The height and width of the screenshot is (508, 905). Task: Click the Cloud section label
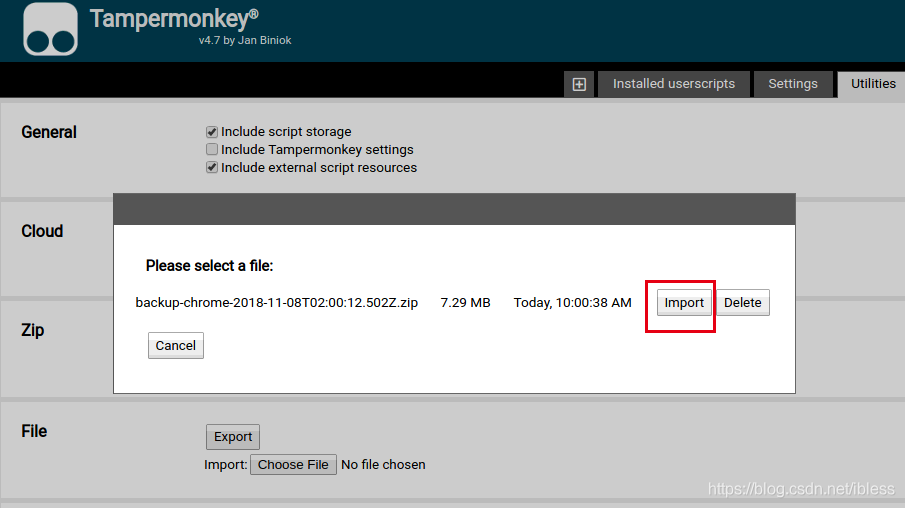pos(42,231)
